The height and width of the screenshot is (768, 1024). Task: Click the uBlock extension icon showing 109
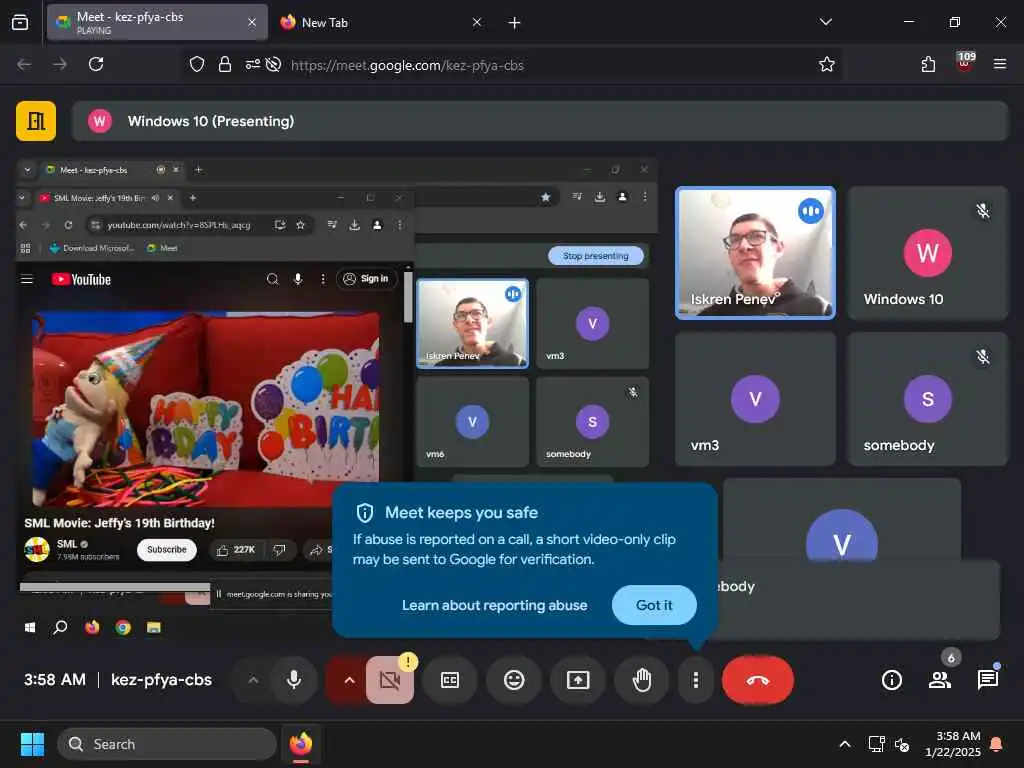965,63
